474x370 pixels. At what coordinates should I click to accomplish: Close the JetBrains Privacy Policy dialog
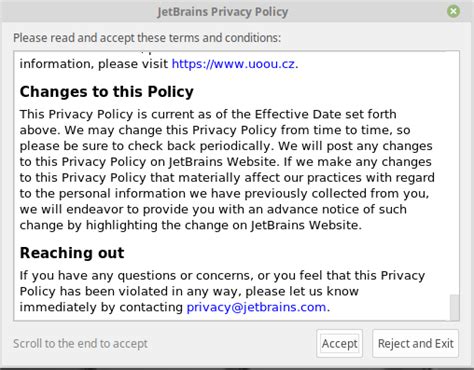click(453, 11)
